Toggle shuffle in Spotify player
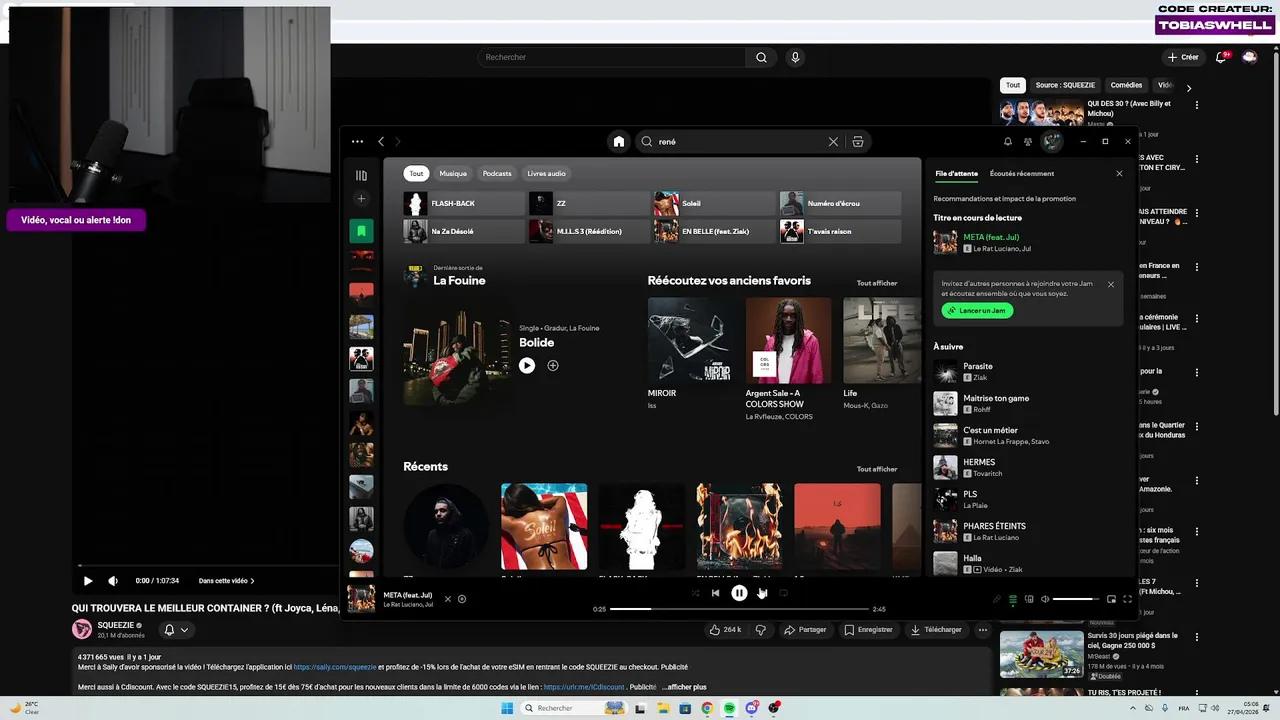 pyautogui.click(x=695, y=593)
